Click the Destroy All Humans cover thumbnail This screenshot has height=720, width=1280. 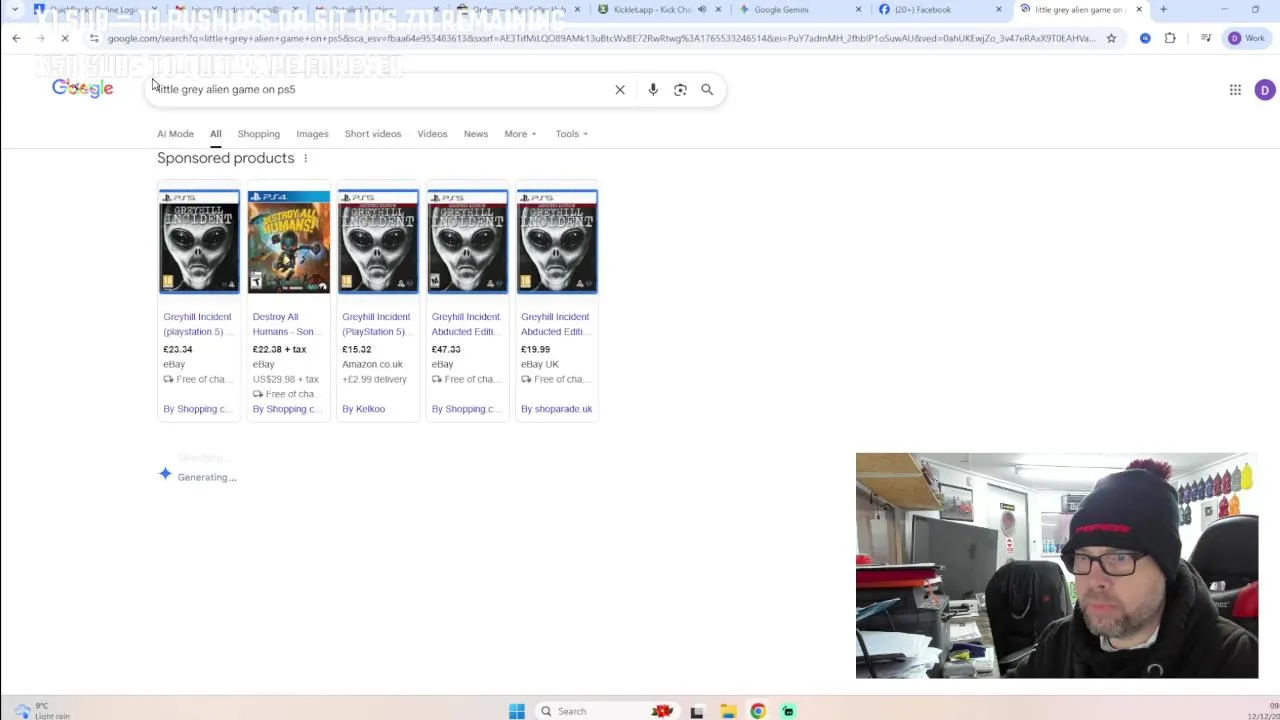click(x=289, y=242)
